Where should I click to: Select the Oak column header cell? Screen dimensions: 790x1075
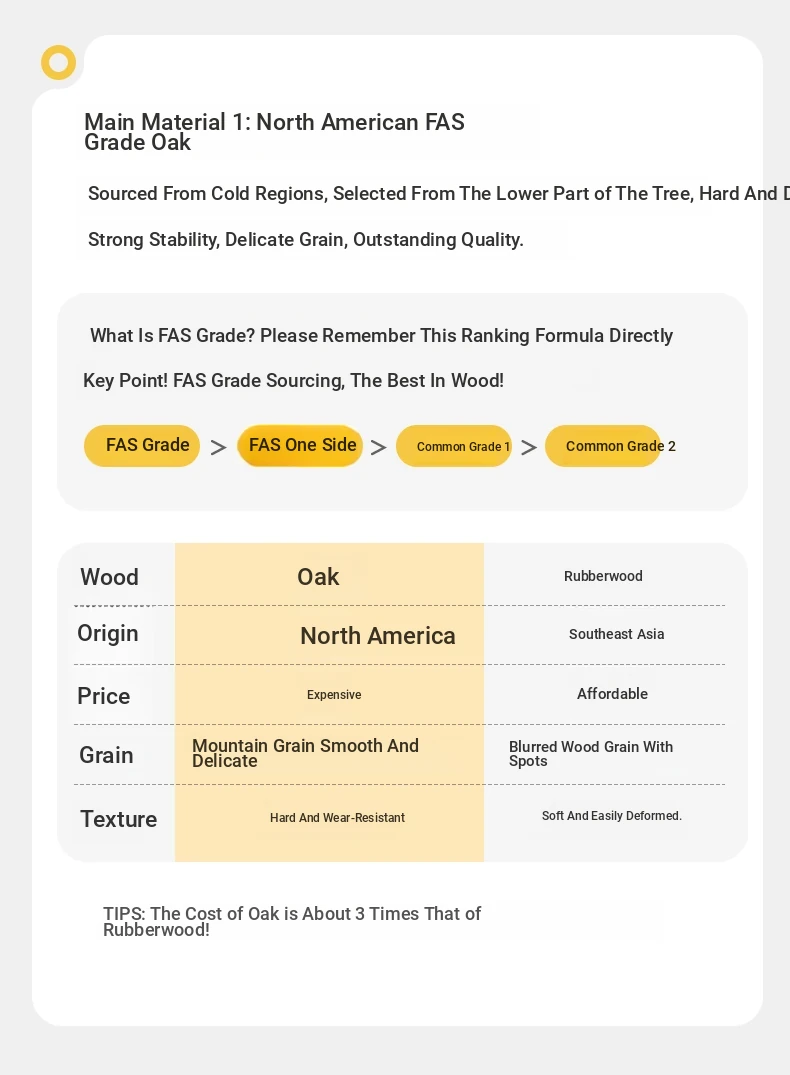pos(329,577)
